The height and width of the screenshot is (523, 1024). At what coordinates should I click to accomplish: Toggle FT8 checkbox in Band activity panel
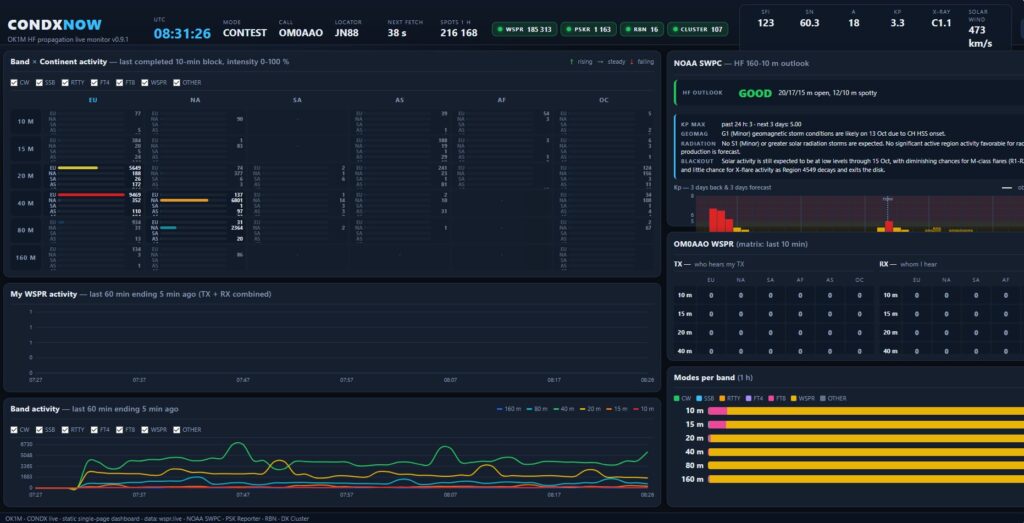point(120,430)
